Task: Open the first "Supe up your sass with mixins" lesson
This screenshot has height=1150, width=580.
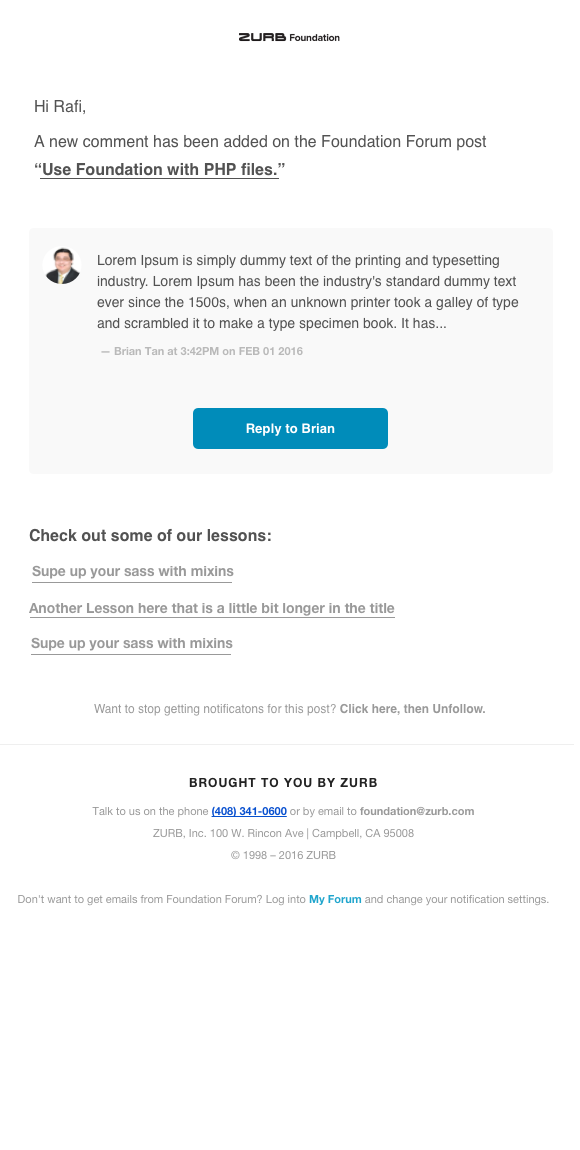Action: tap(132, 571)
